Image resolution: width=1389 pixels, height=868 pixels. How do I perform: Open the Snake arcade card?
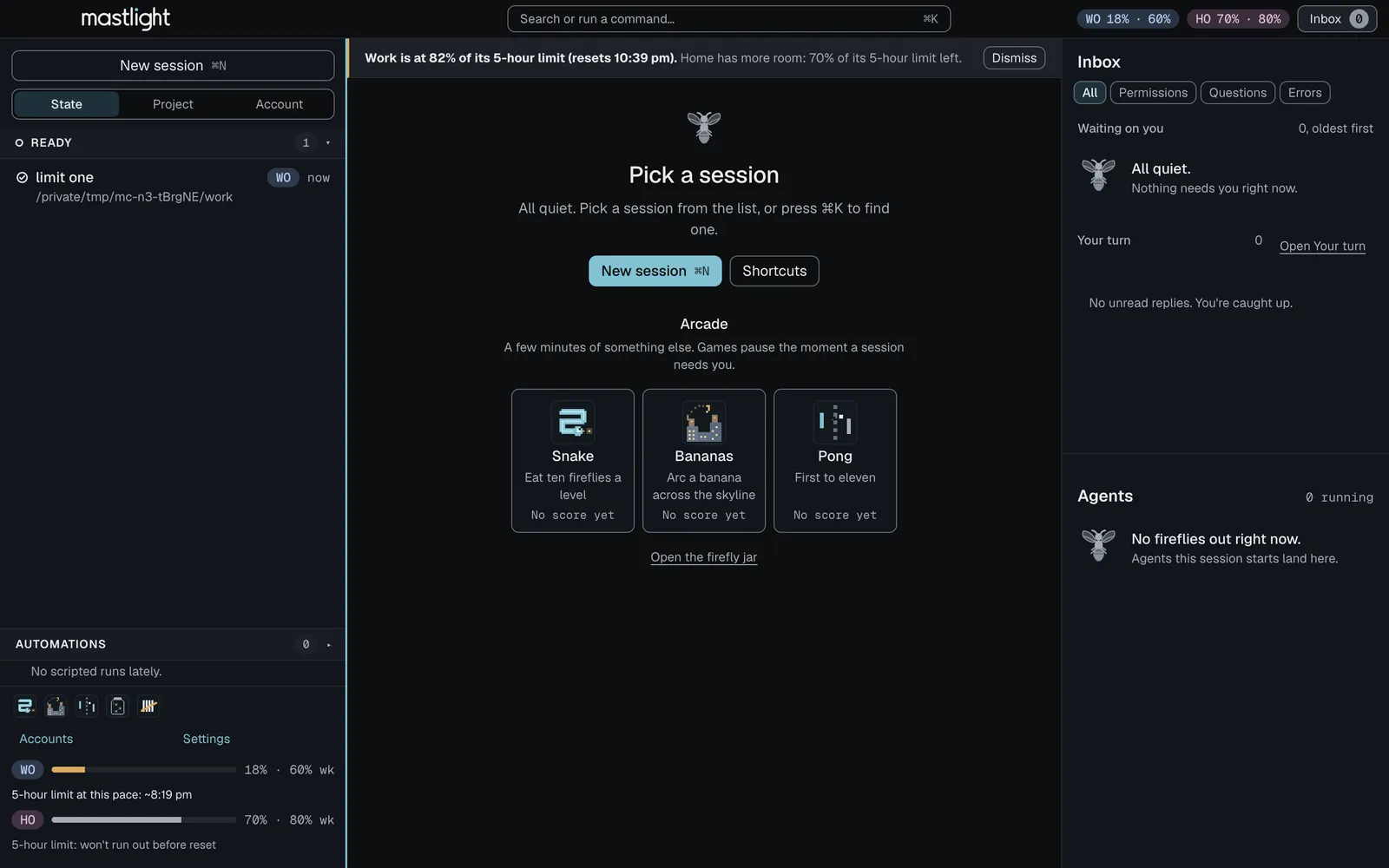[573, 461]
